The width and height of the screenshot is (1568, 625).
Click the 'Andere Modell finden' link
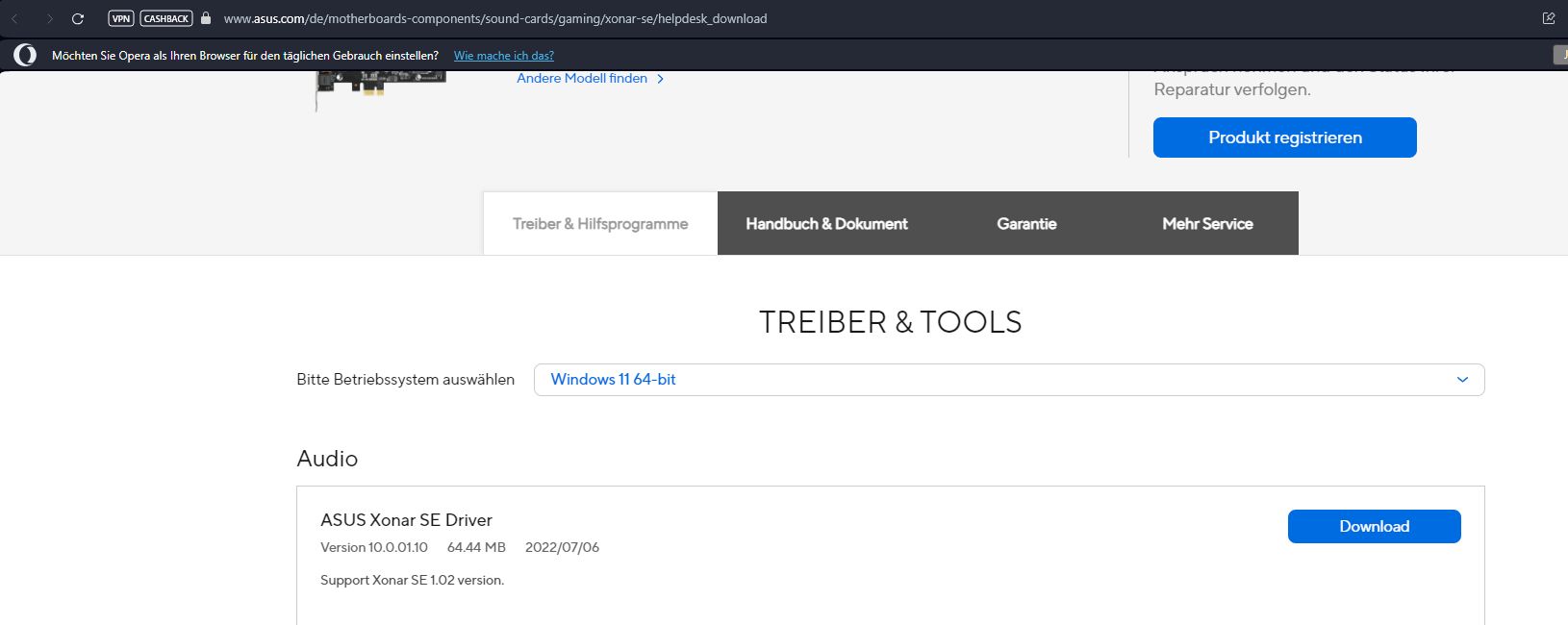(x=582, y=79)
